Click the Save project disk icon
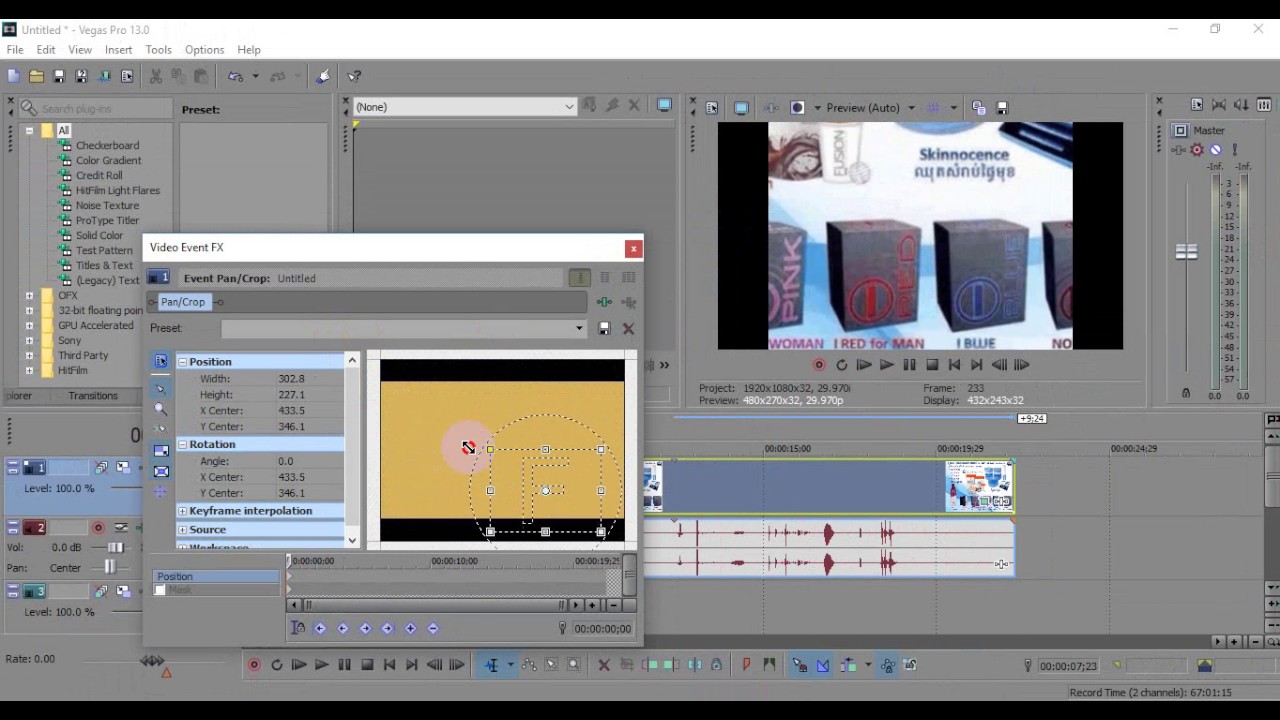 [x=59, y=76]
